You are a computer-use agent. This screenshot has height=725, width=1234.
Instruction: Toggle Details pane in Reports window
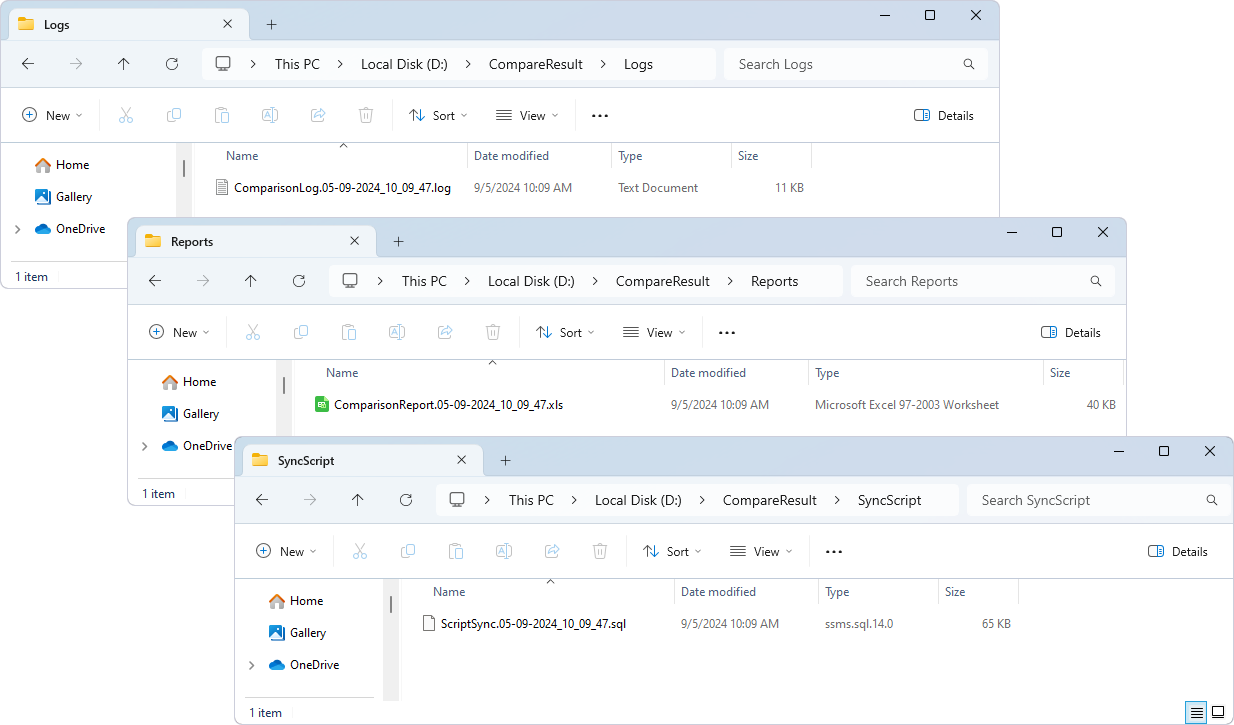click(1071, 332)
